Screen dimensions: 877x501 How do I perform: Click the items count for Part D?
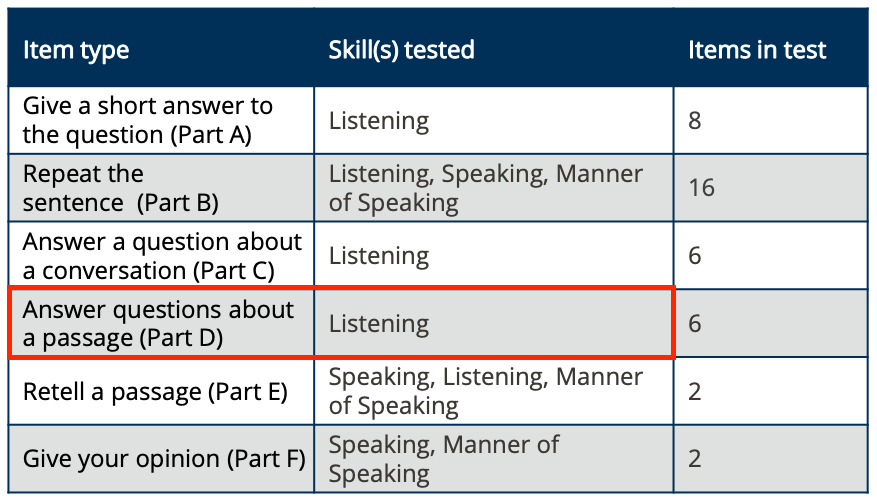coord(695,324)
